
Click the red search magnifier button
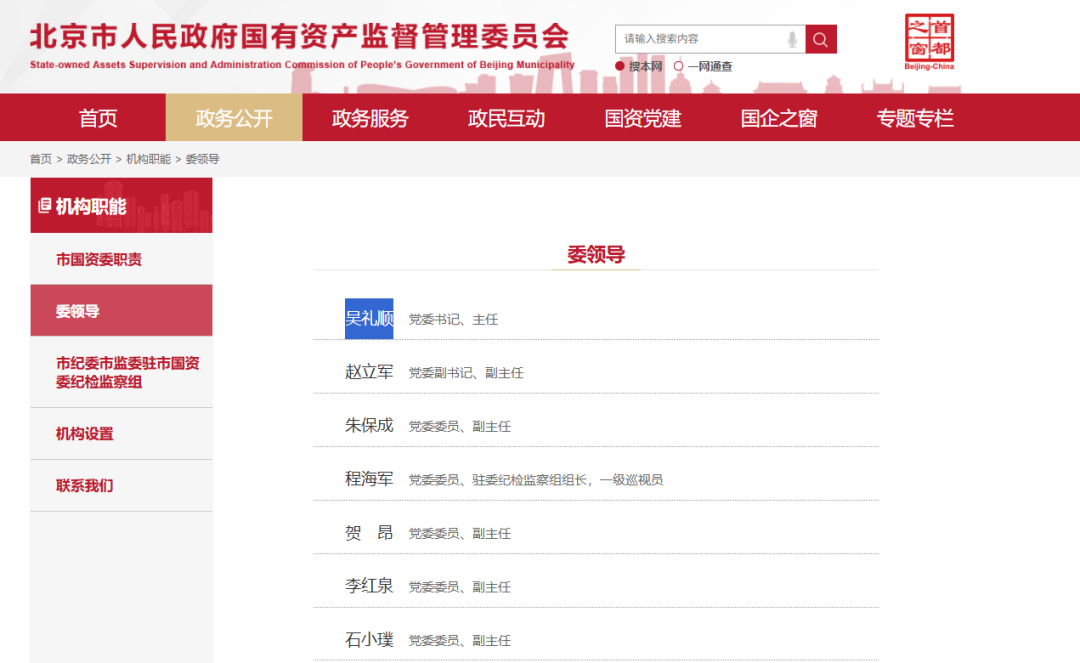click(820, 39)
